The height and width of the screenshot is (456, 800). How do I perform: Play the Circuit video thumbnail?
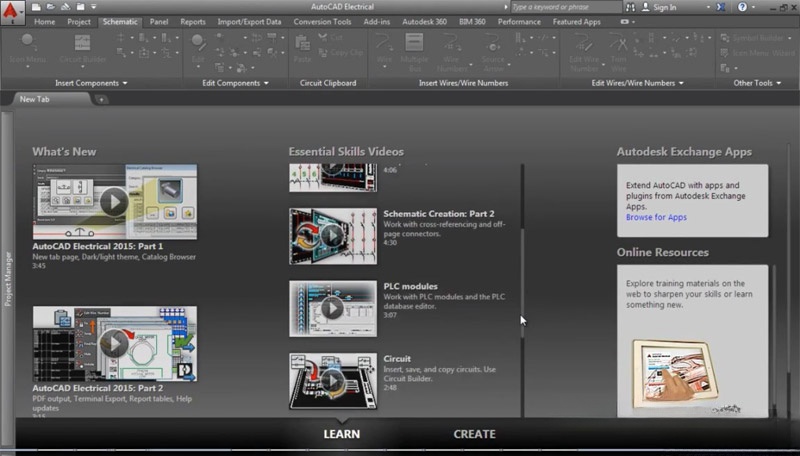[x=333, y=381]
